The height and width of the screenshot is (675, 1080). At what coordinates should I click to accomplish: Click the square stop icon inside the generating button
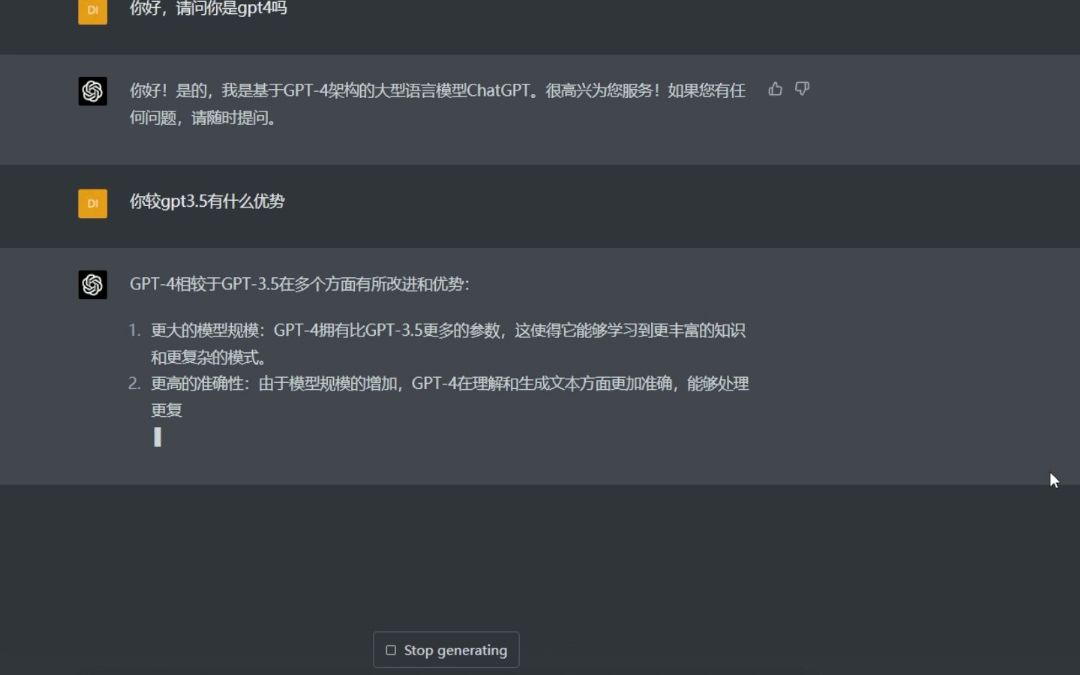point(390,649)
